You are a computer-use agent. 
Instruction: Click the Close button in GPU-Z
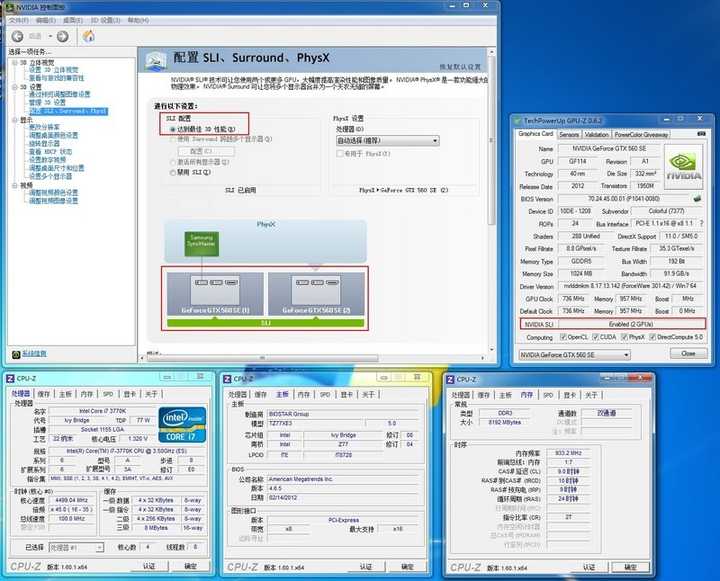688,354
